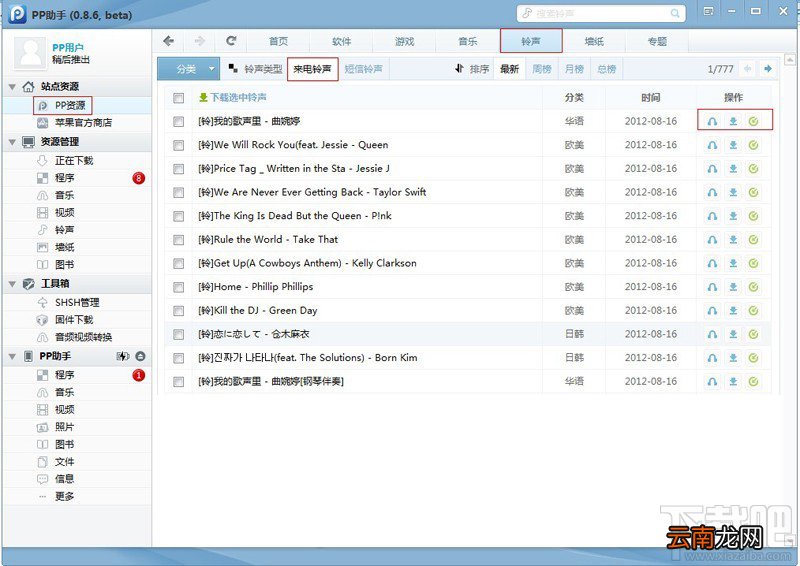Eject the PP助手 device
800x566 pixels.
click(140, 356)
